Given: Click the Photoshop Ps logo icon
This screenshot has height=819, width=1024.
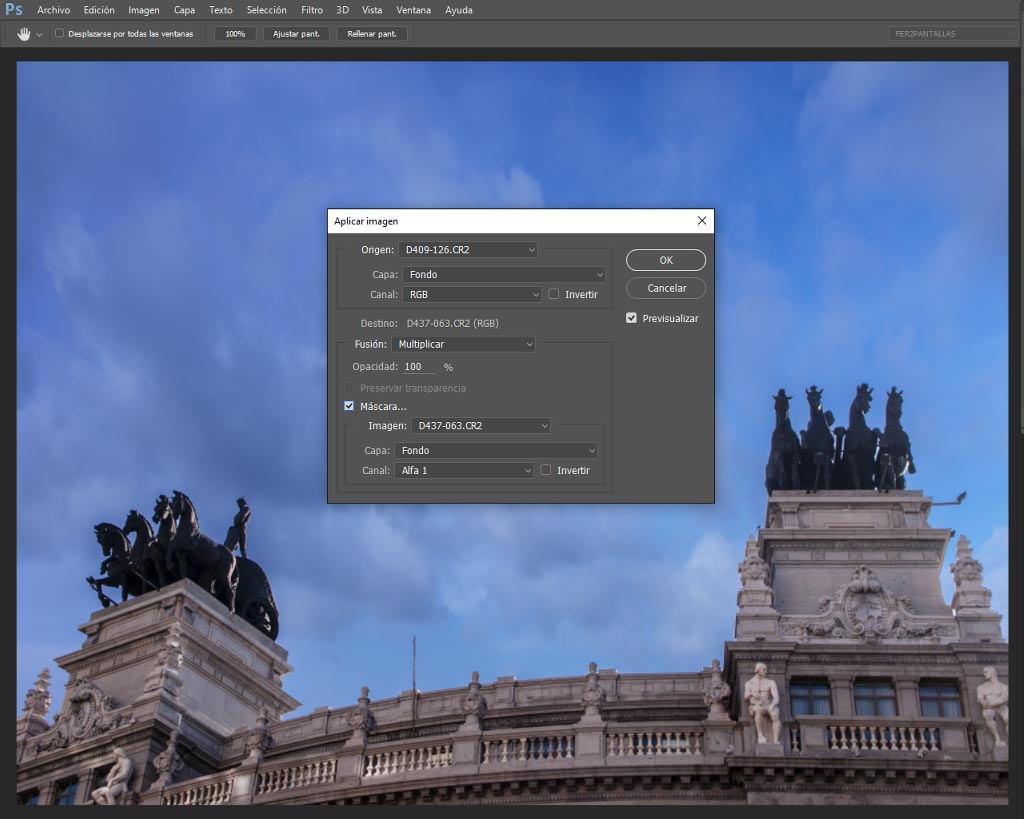Looking at the screenshot, I should click(14, 9).
